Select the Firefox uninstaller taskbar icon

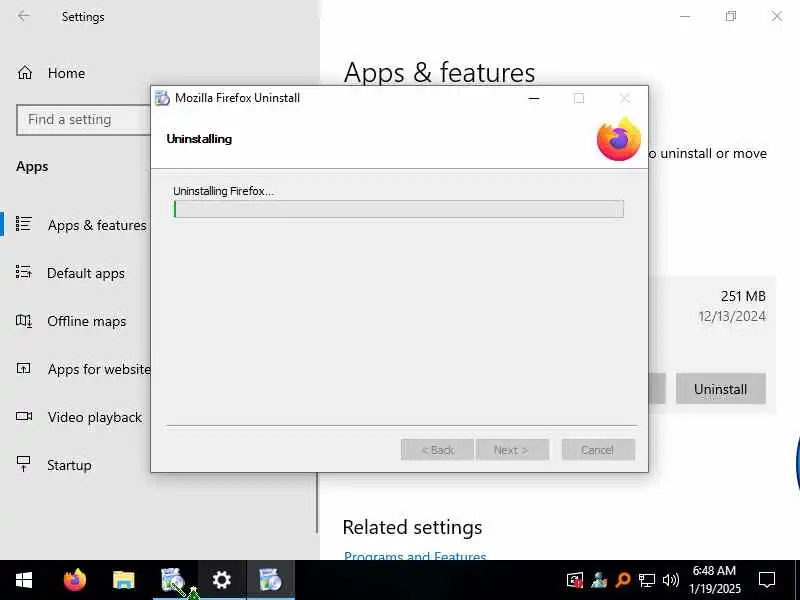point(270,580)
